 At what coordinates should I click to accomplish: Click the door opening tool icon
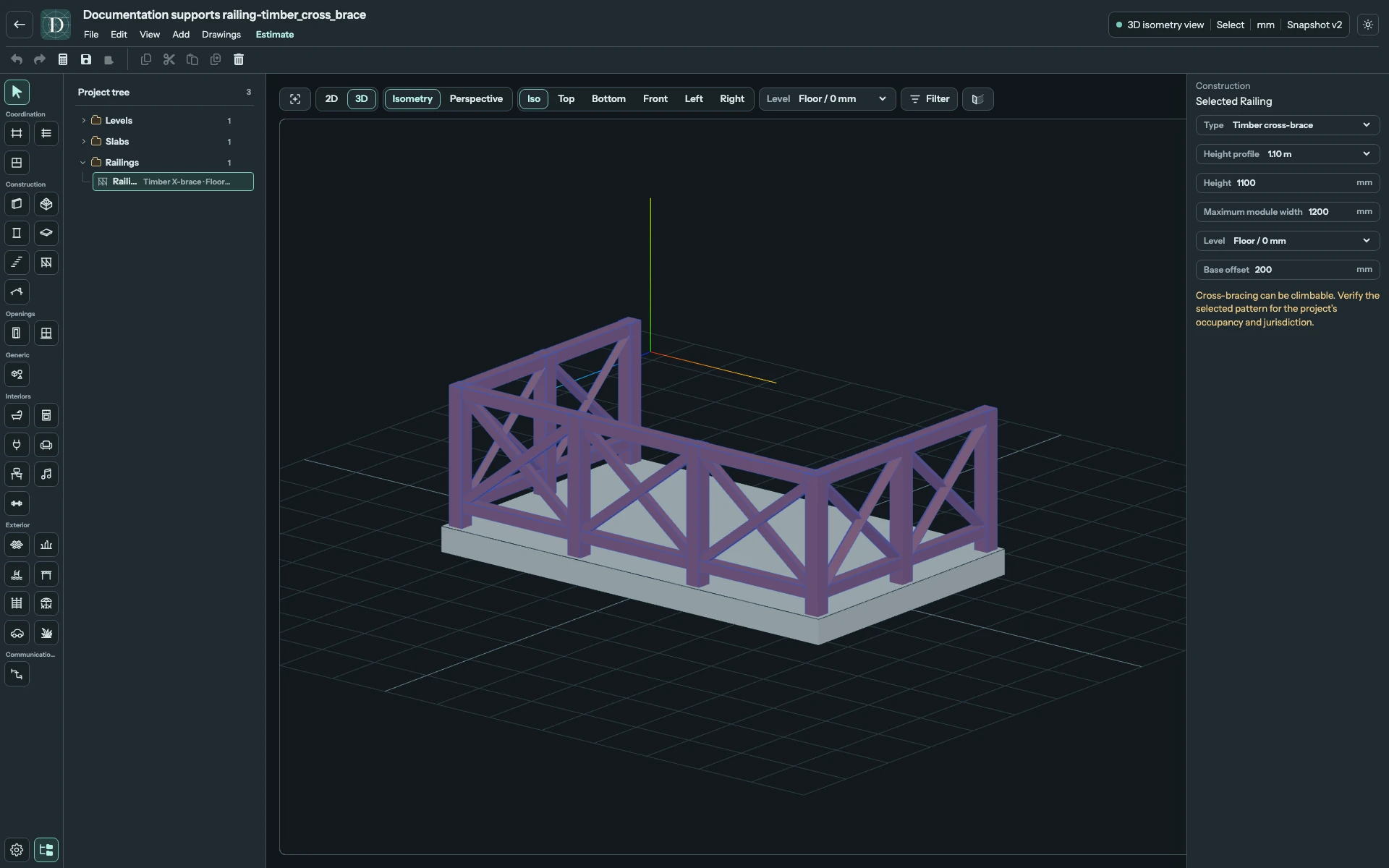[x=17, y=333]
